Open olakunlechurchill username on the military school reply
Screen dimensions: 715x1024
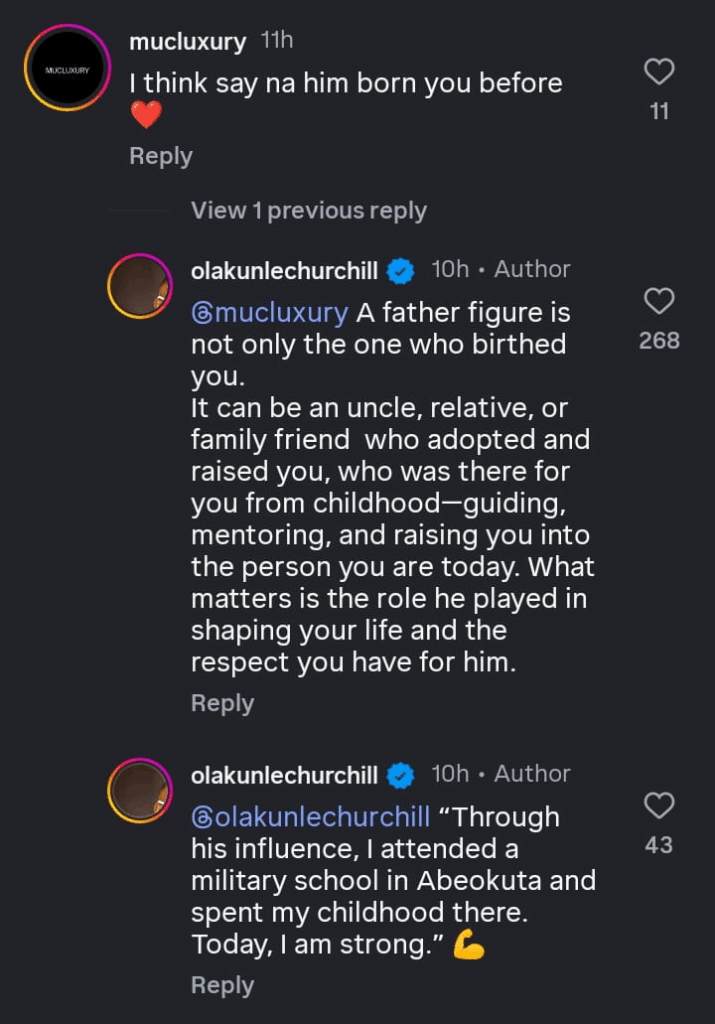point(284,775)
